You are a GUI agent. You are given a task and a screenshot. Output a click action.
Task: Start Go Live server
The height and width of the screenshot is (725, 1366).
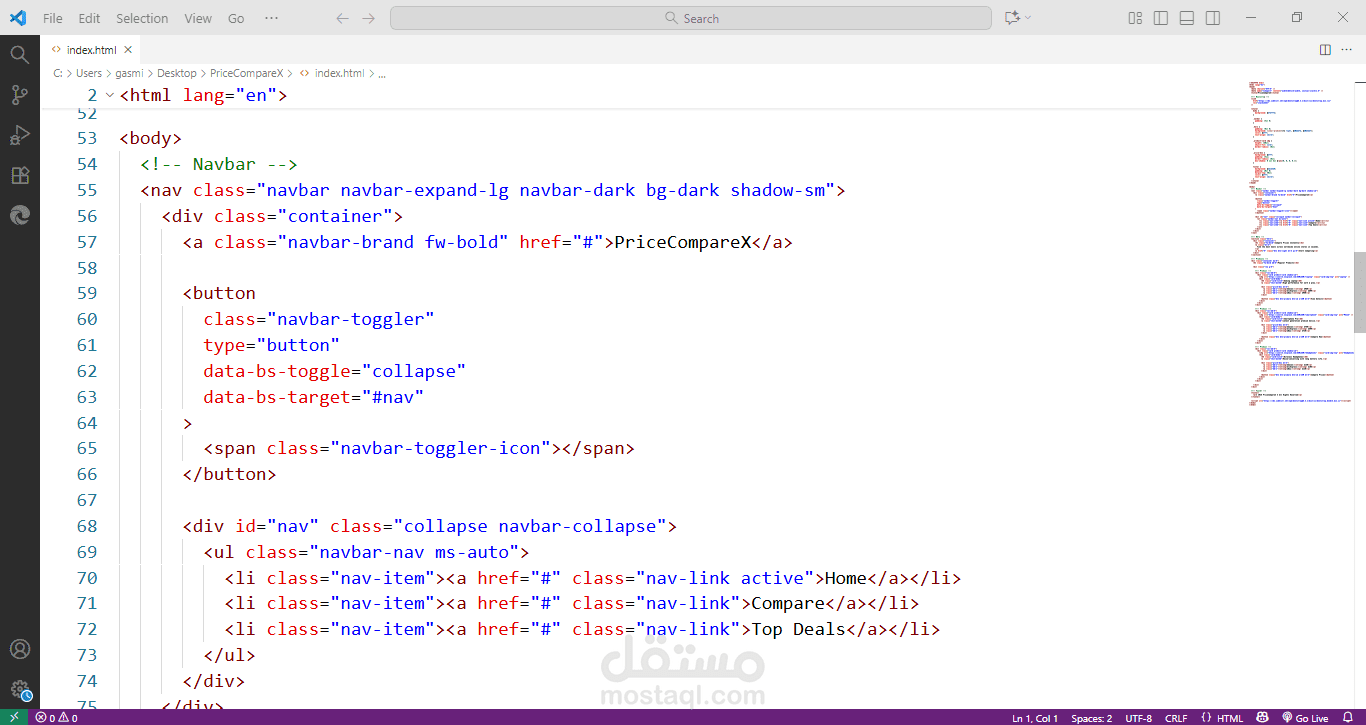coord(1304,718)
